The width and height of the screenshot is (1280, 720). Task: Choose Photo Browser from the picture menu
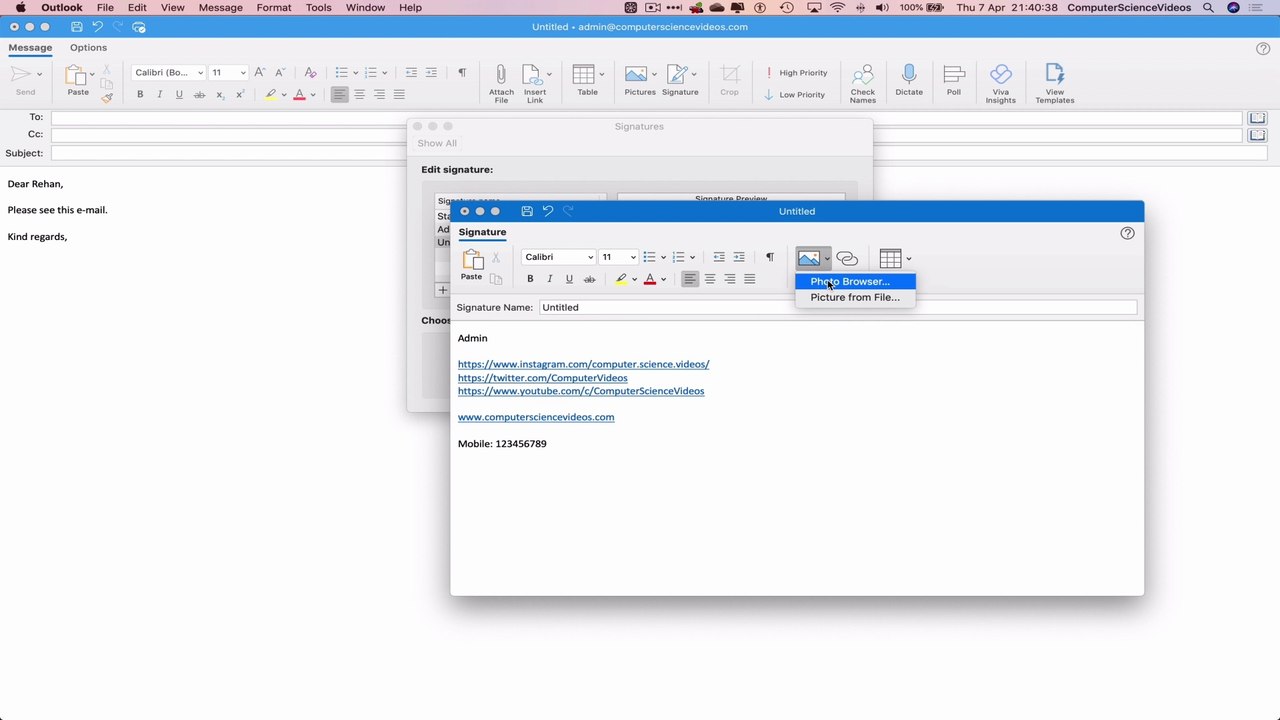click(x=855, y=281)
